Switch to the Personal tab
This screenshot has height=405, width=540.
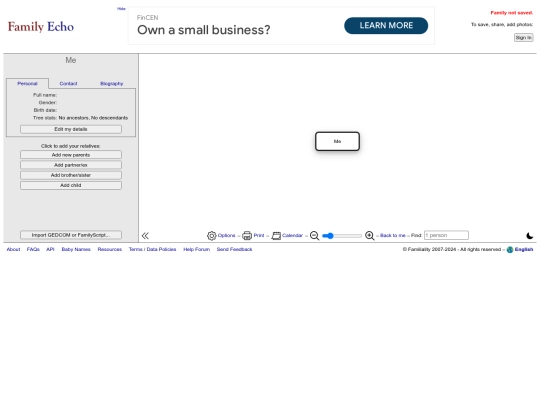tap(27, 83)
